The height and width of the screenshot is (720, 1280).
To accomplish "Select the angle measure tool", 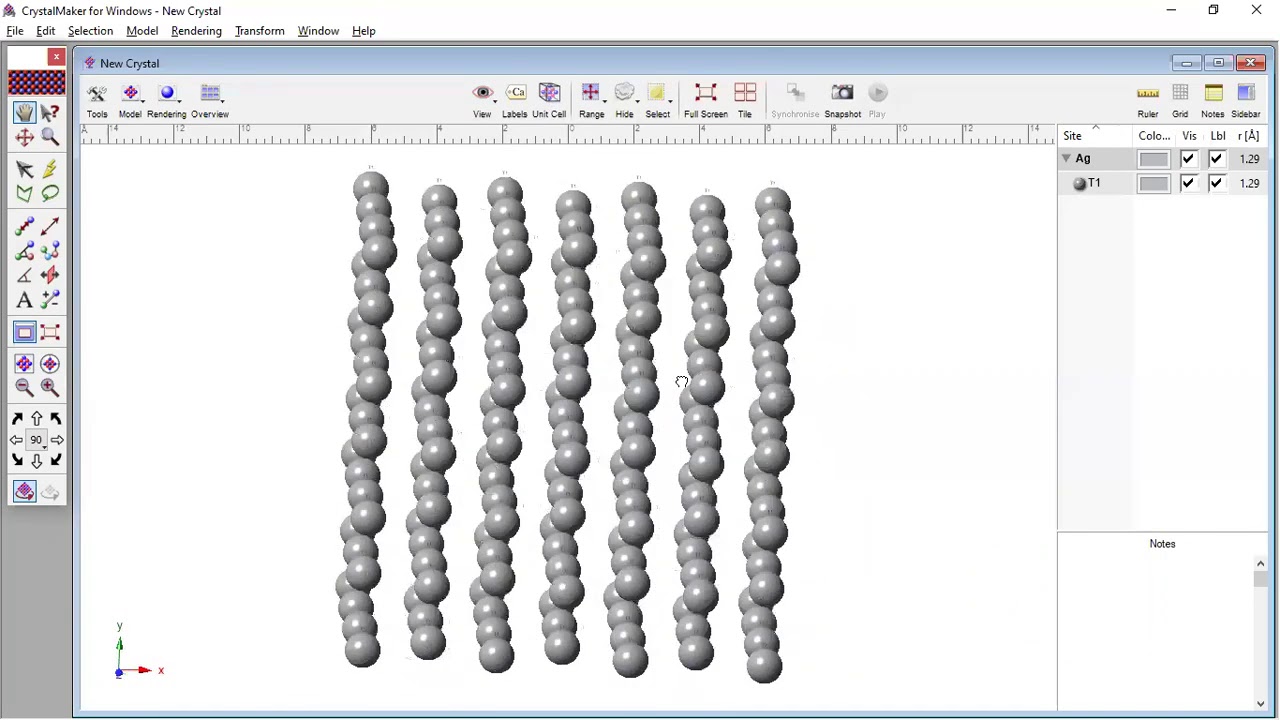I will [24, 275].
